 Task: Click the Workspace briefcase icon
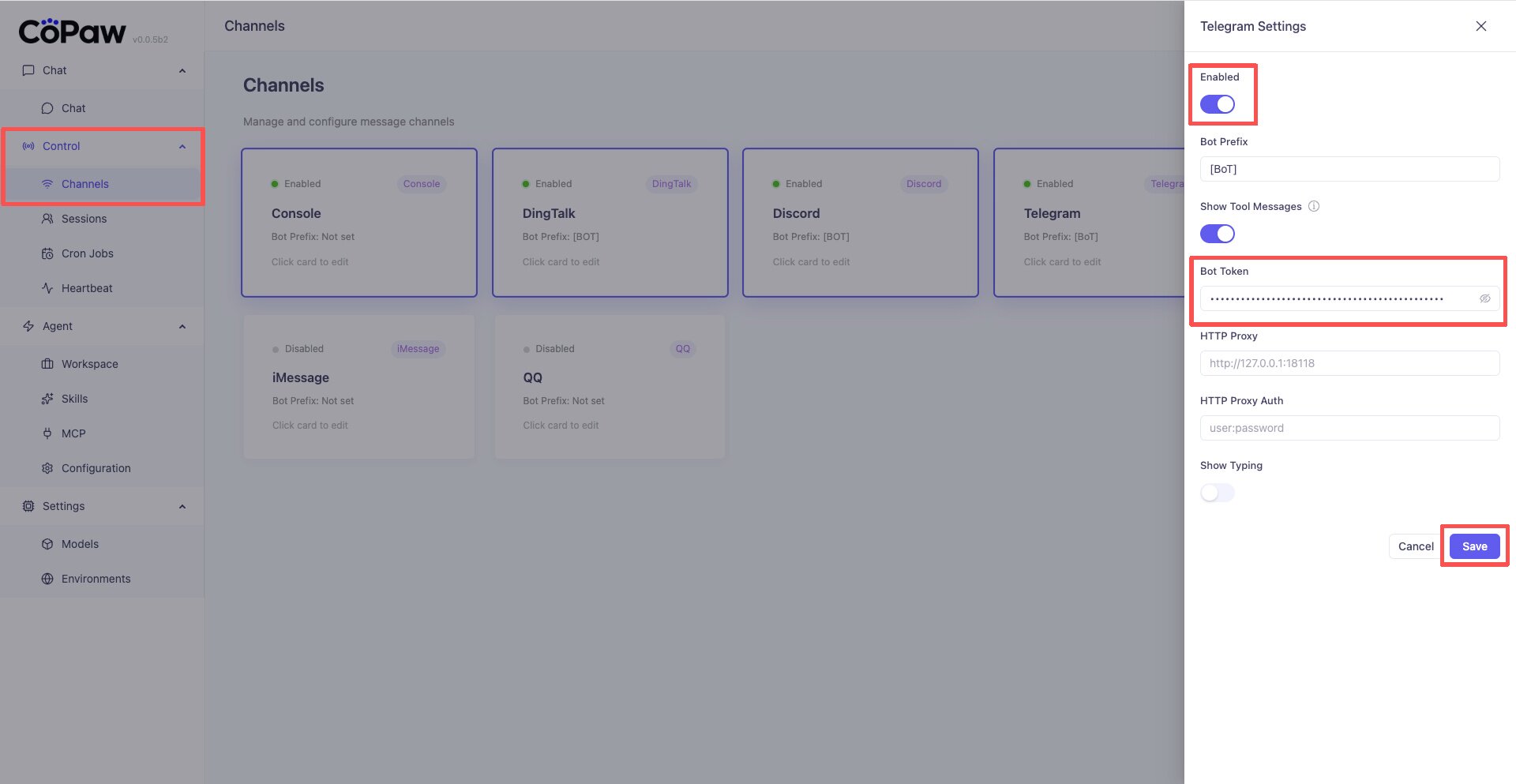(x=47, y=364)
